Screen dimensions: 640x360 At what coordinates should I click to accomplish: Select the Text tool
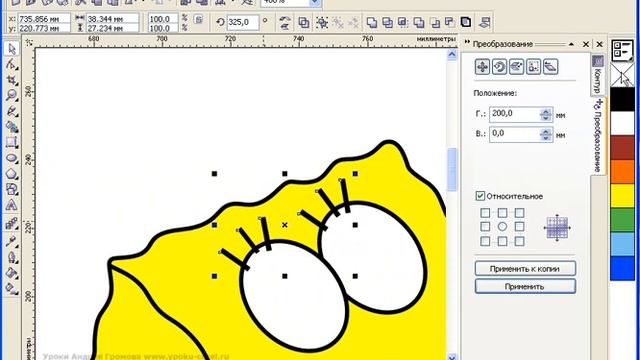[11, 205]
